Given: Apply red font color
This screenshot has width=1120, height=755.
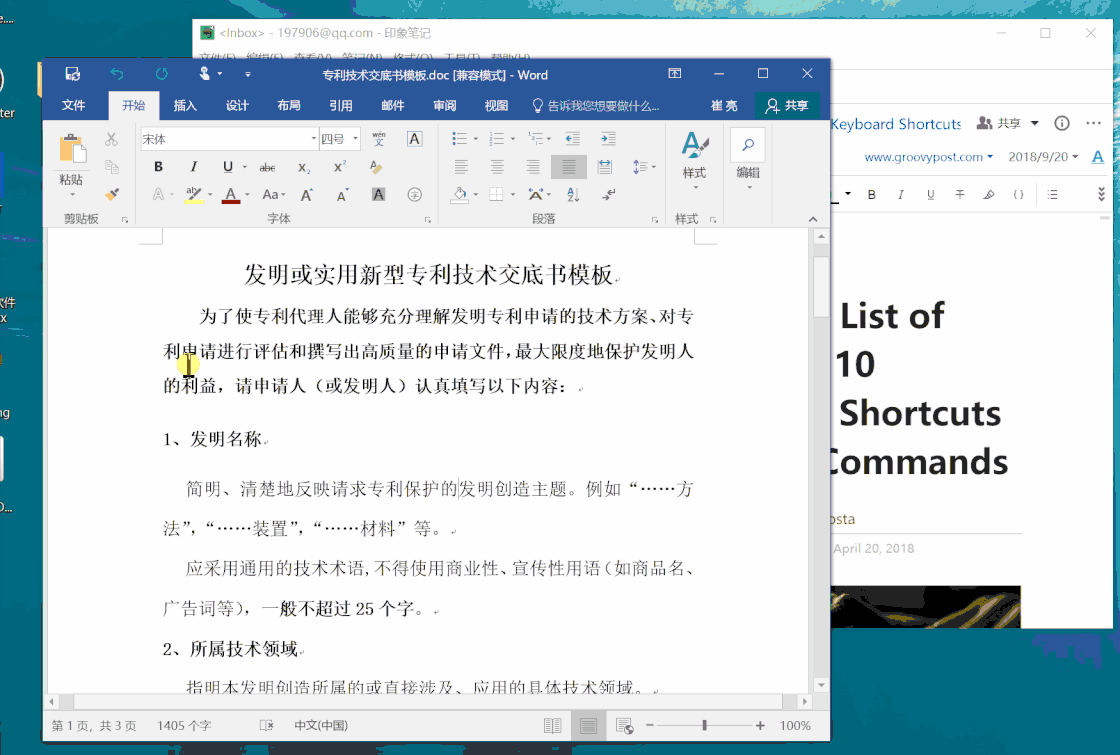Looking at the screenshot, I should pyautogui.click(x=231, y=195).
